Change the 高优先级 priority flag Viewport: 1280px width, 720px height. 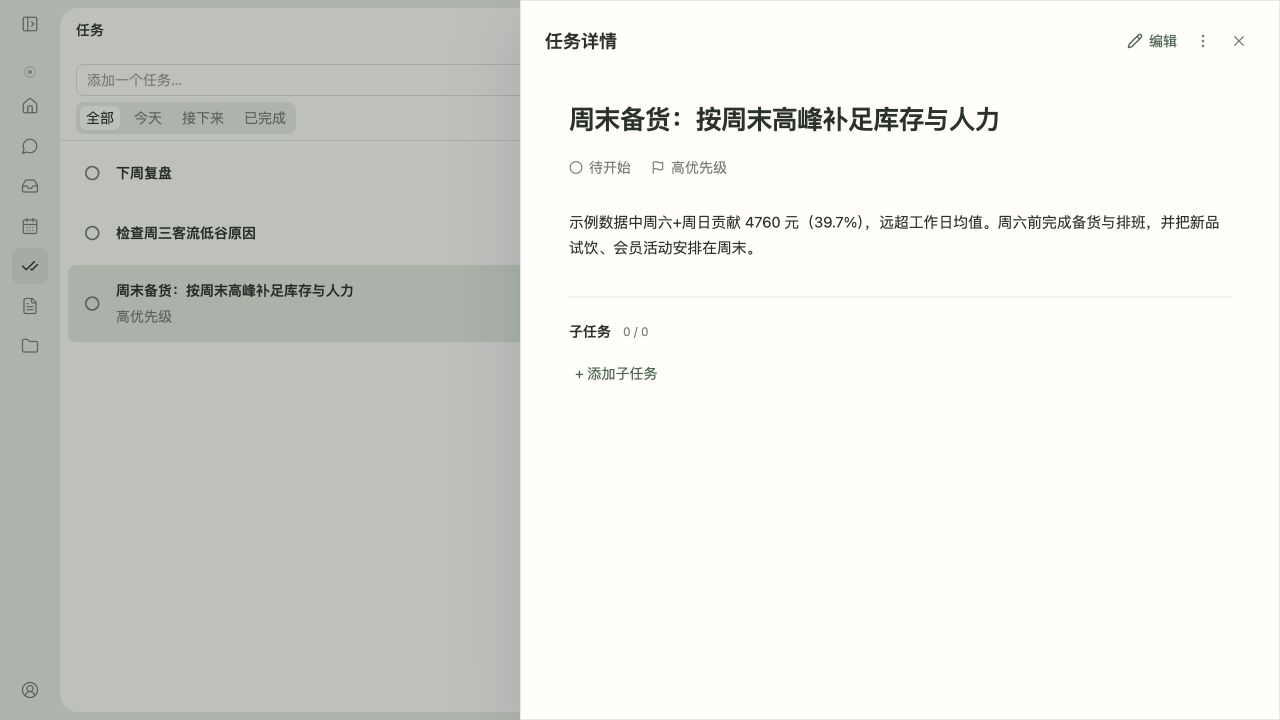coord(689,168)
